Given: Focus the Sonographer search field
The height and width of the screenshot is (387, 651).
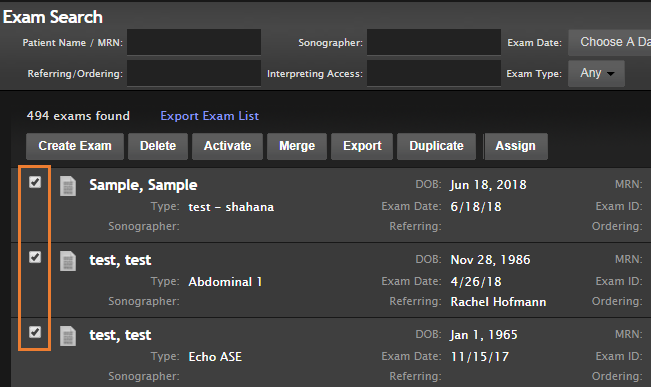Looking at the screenshot, I should coord(434,42).
